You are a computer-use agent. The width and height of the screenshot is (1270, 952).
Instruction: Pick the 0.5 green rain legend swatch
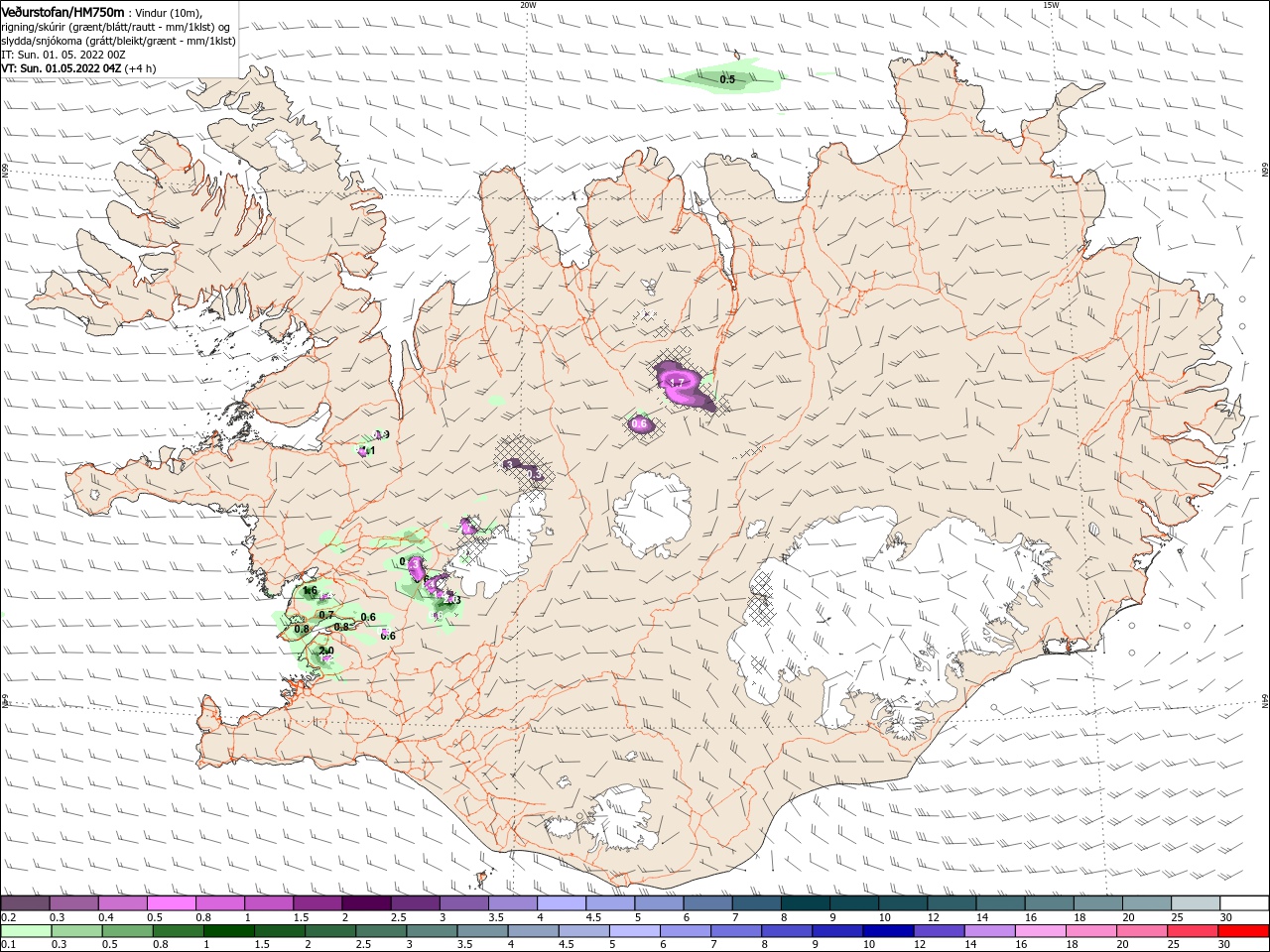130,931
